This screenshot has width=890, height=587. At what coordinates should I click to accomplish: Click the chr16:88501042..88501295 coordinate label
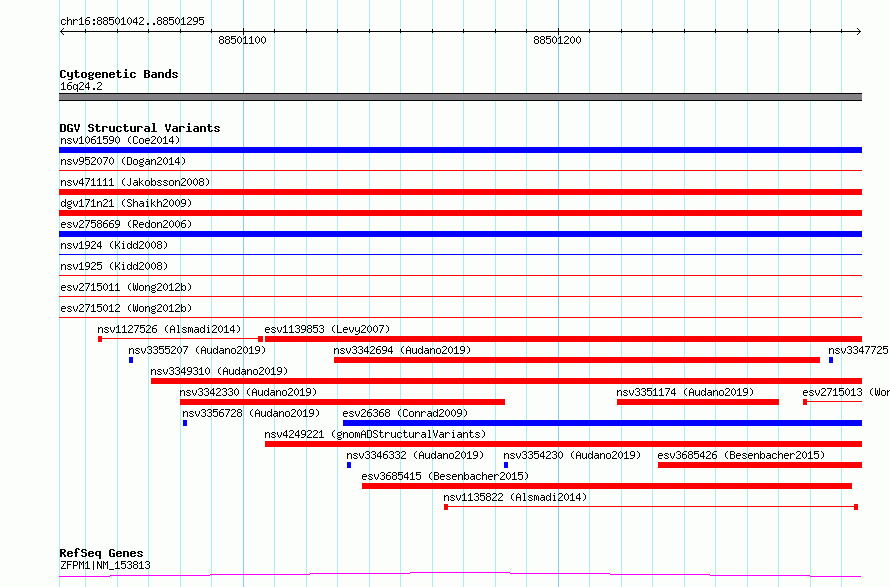(x=132, y=21)
